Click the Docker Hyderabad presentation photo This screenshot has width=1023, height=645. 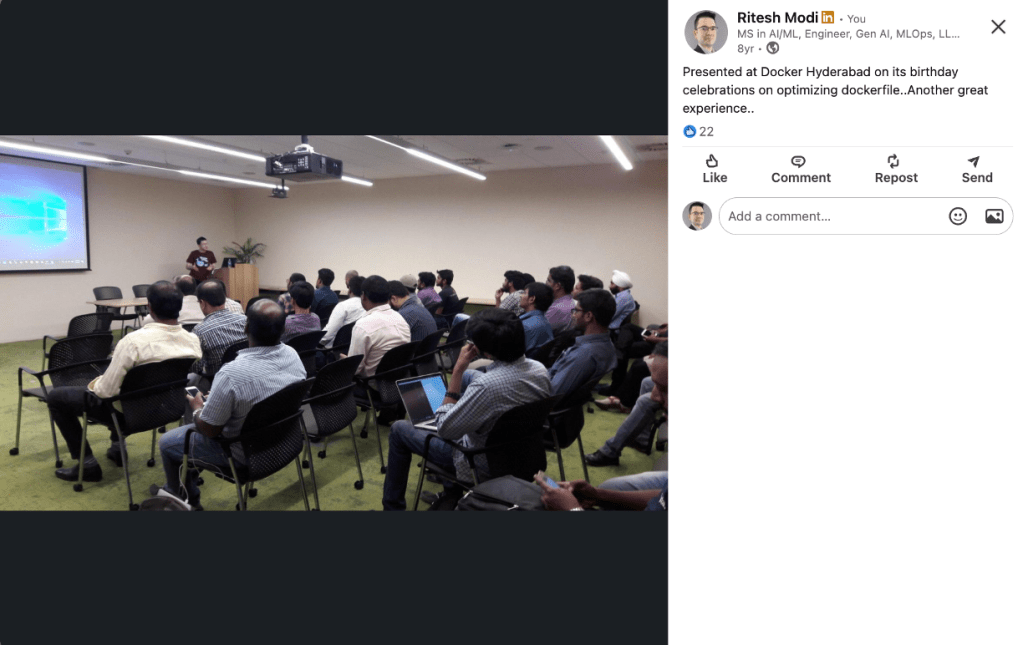[x=333, y=323]
